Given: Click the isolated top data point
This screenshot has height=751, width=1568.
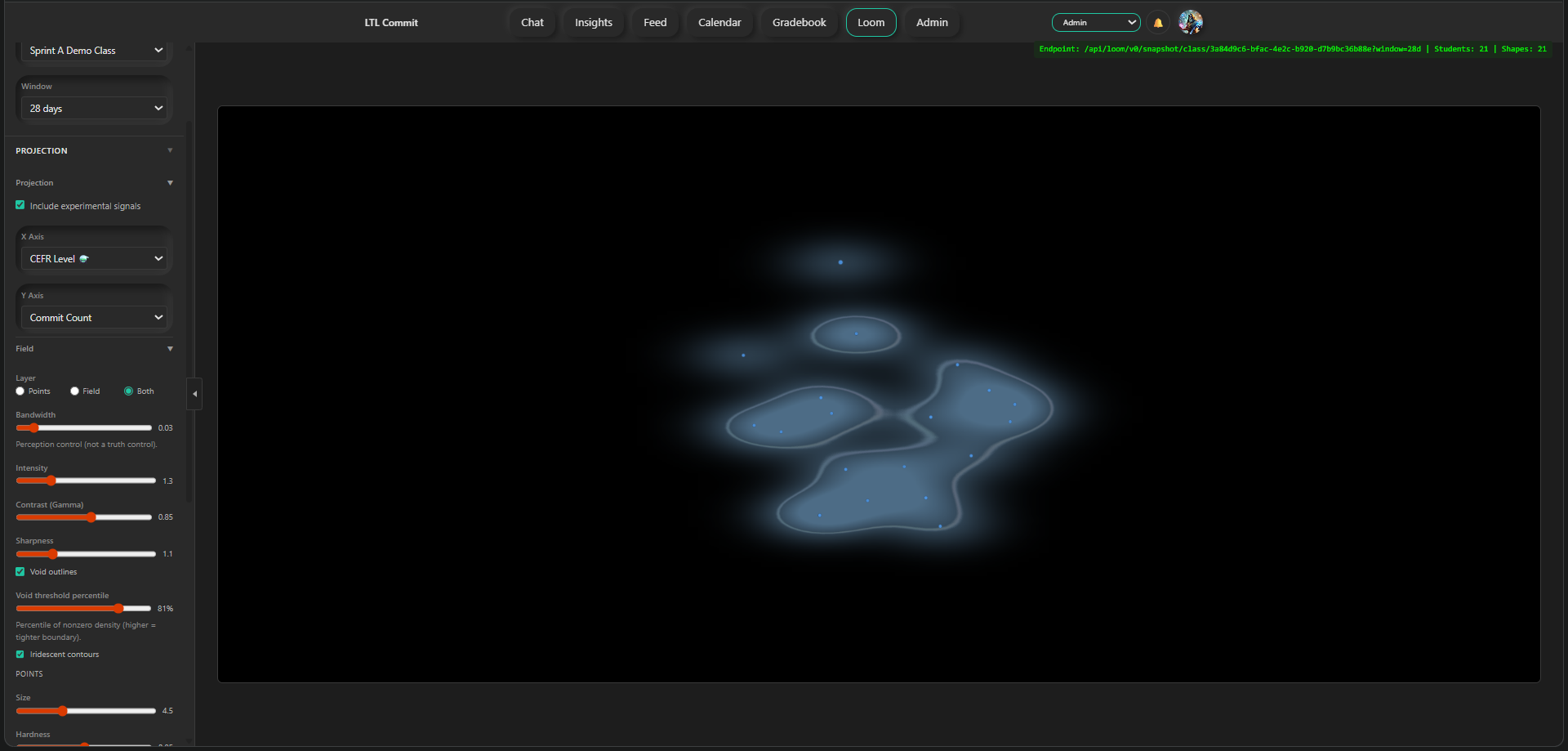Looking at the screenshot, I should 840,262.
